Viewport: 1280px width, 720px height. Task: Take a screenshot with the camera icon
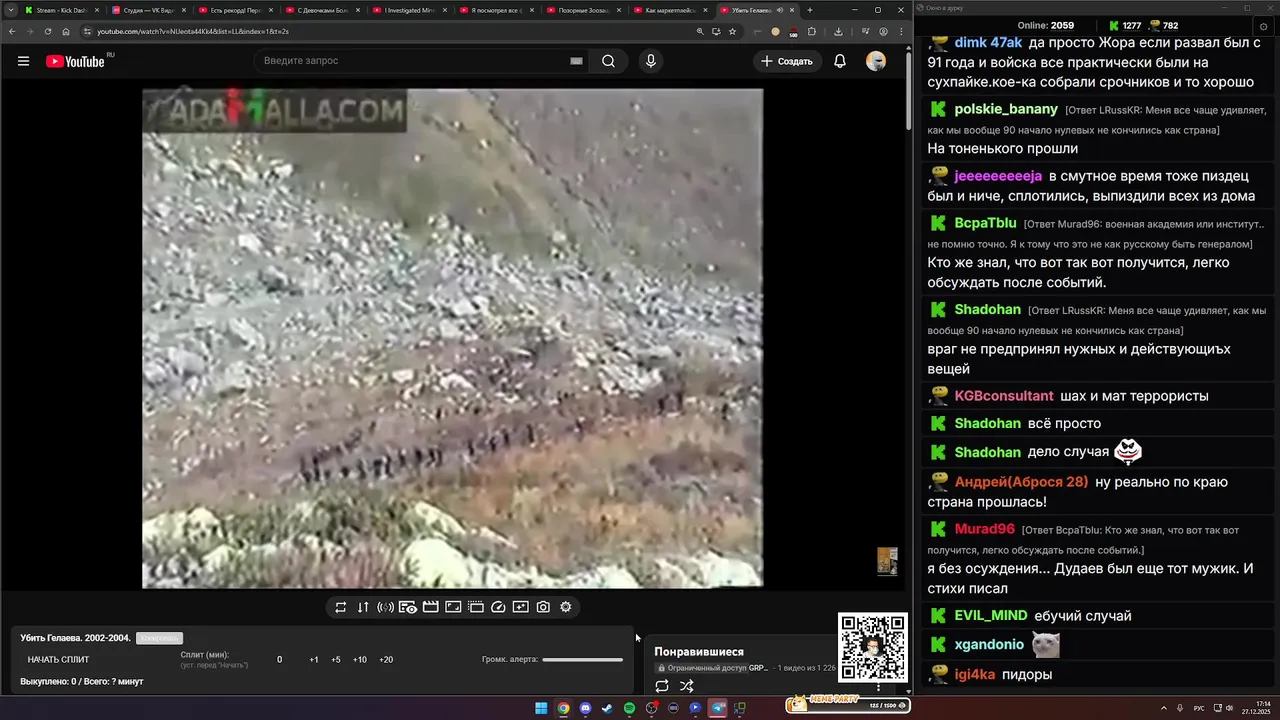coord(543,607)
